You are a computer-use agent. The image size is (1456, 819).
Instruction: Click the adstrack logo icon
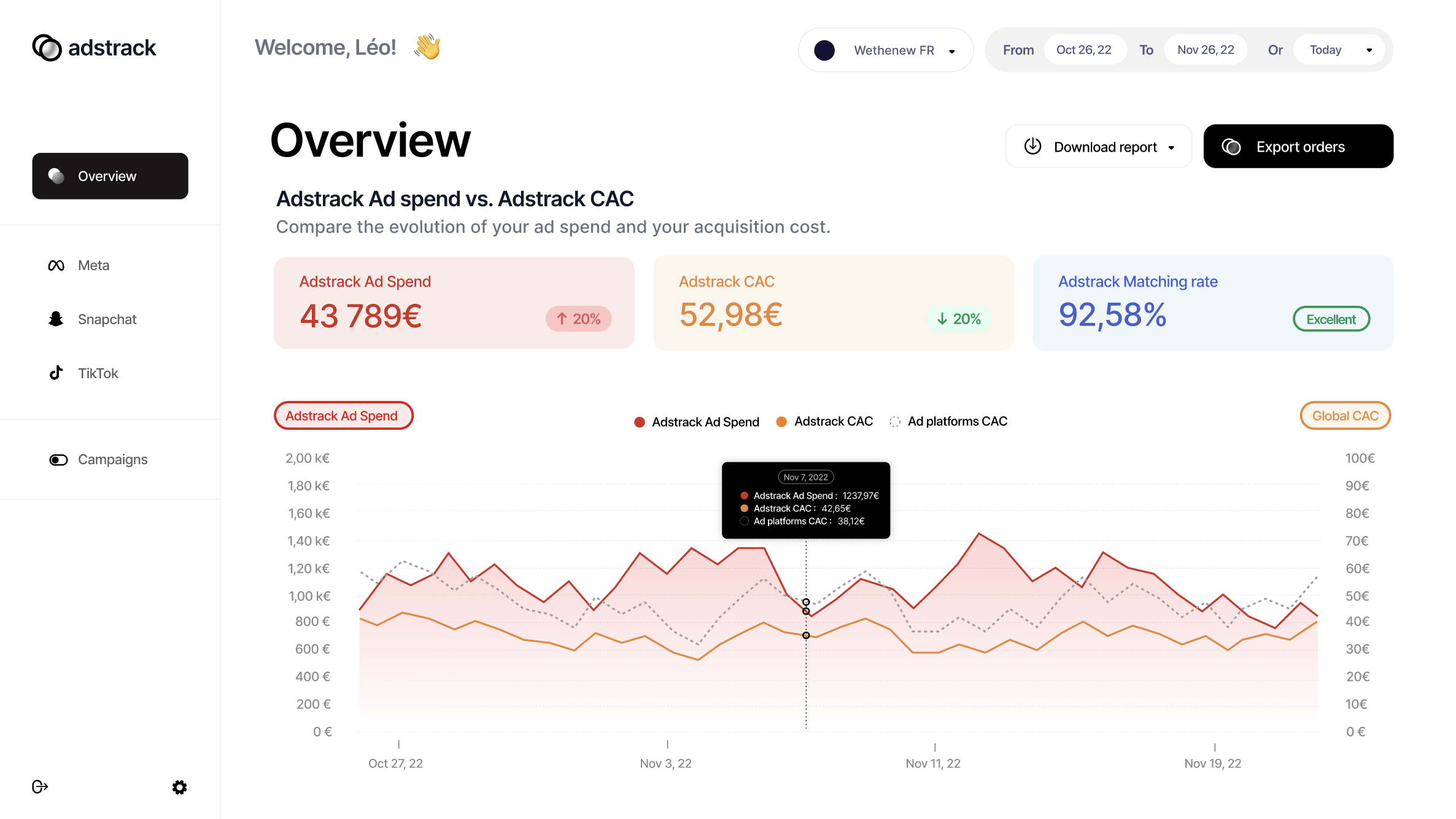(x=47, y=48)
